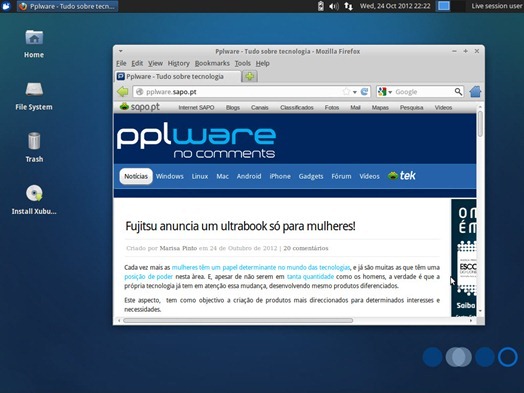Select the Home desktop icon

34,44
